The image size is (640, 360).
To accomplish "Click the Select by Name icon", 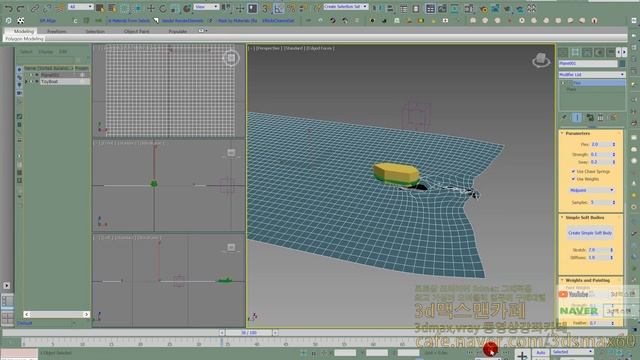I will point(112,8).
